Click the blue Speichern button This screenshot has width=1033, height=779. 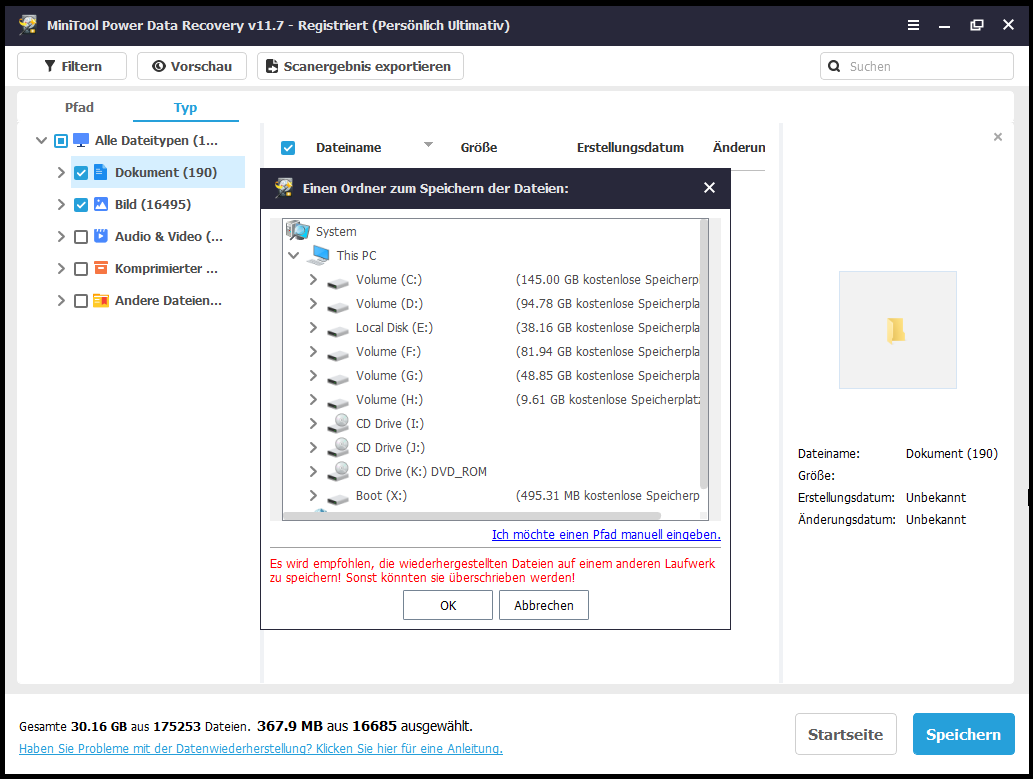(963, 734)
